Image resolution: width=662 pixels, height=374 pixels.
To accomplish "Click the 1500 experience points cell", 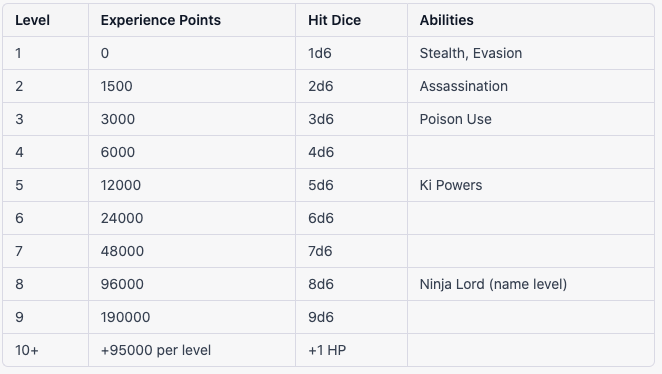I will pyautogui.click(x=192, y=86).
